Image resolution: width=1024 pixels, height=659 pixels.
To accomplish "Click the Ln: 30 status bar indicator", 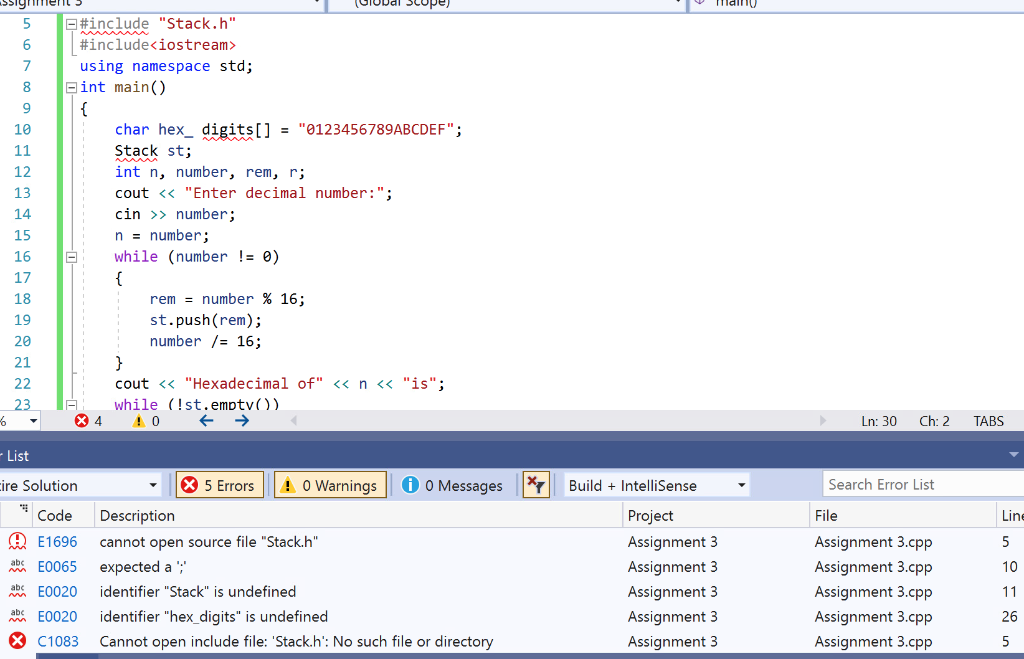I will pos(879,421).
